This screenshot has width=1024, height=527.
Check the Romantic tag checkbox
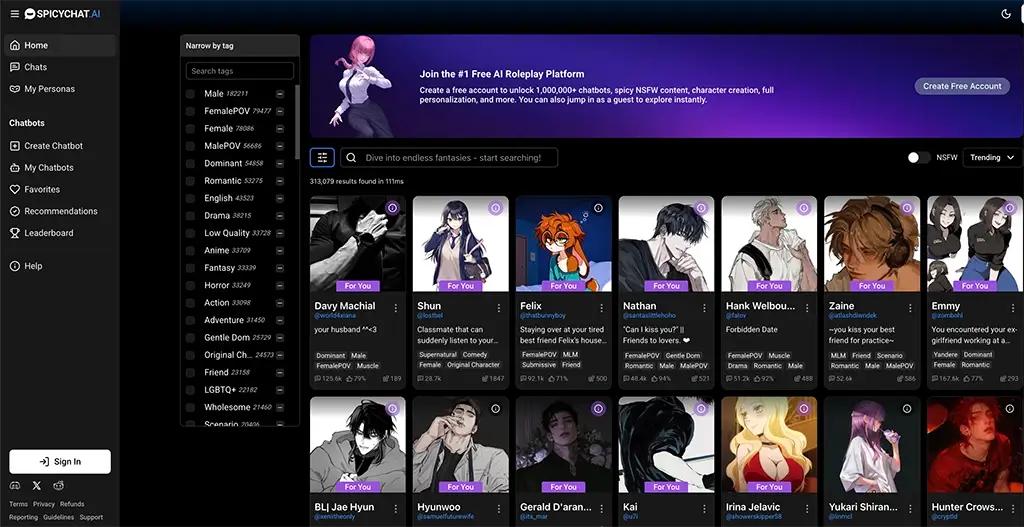click(x=190, y=181)
